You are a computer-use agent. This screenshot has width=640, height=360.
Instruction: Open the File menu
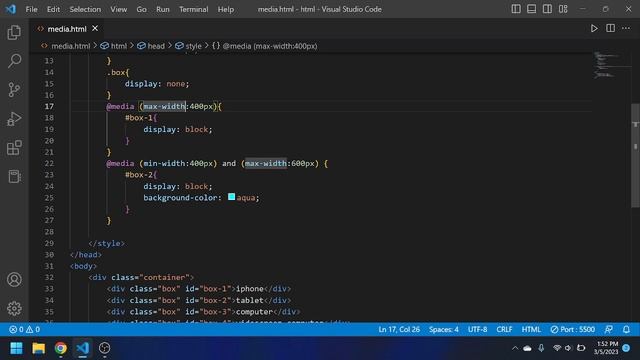coord(31,9)
